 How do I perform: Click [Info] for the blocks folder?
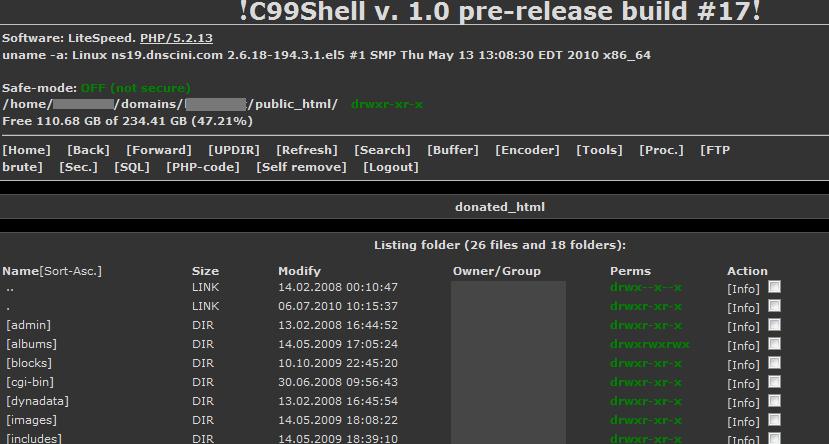[743, 364]
